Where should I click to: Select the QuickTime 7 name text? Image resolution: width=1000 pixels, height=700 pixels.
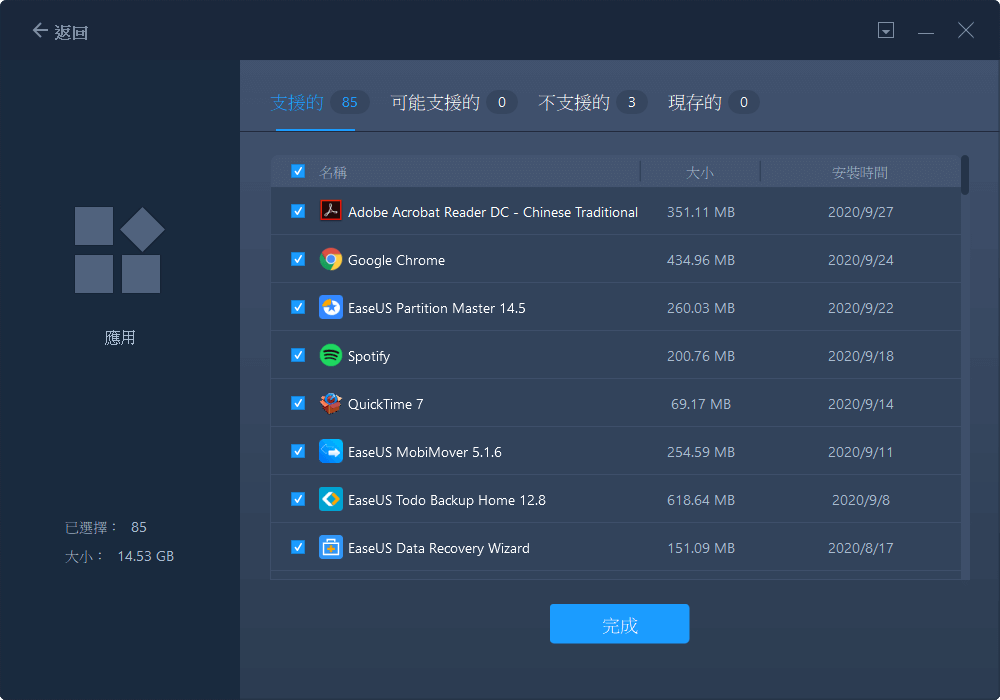pyautogui.click(x=385, y=404)
